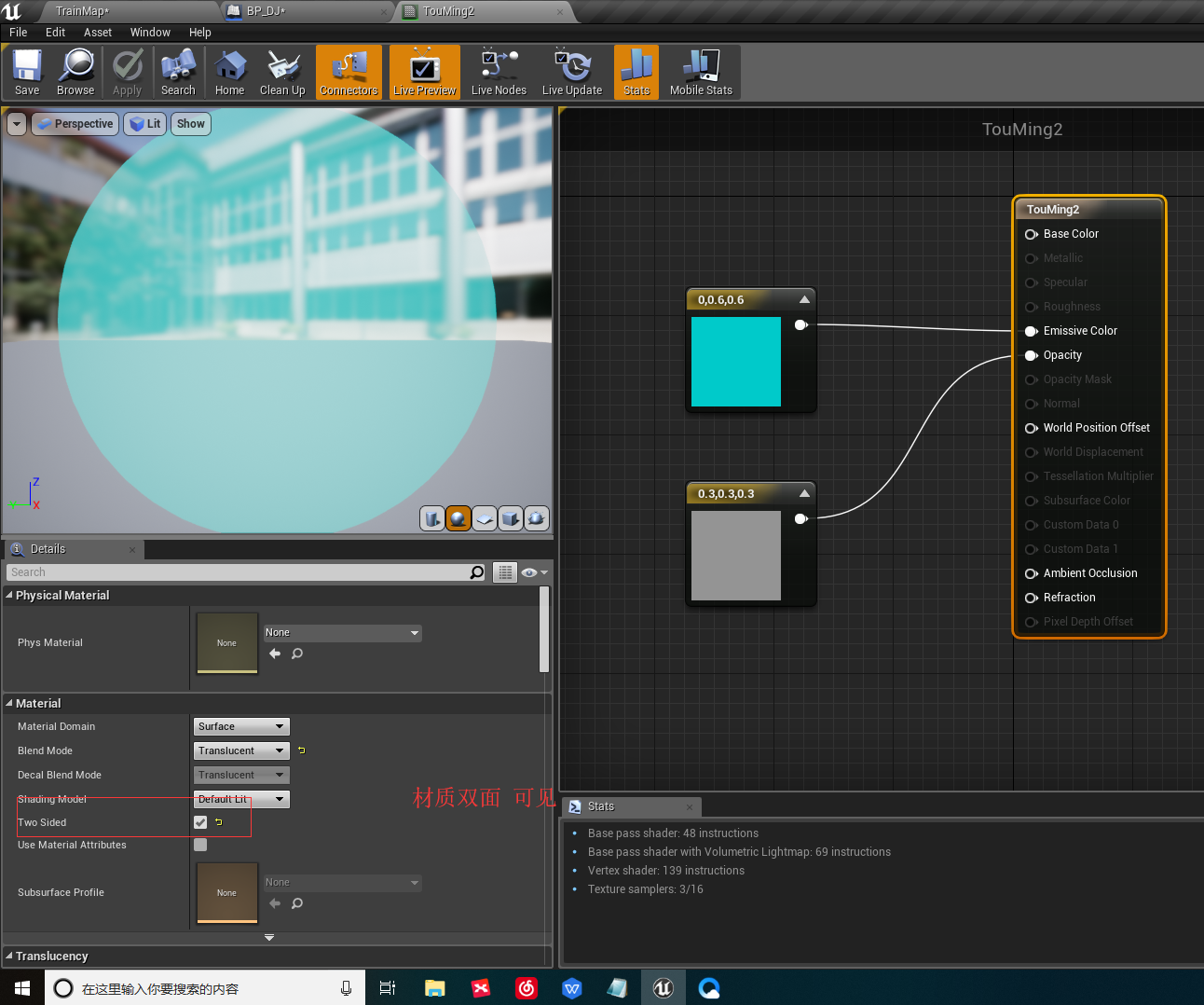
Task: Open the Window menu
Action: coord(150,32)
